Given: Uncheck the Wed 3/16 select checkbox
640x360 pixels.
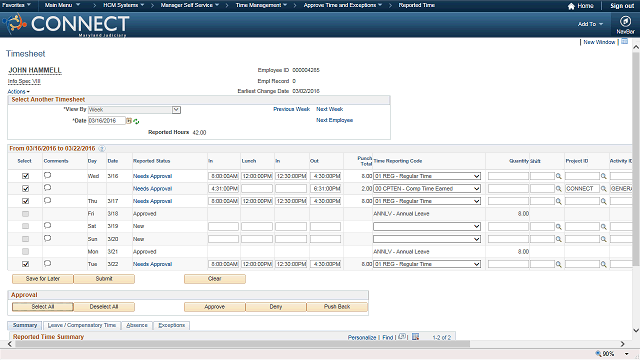Looking at the screenshot, I should click(25, 176).
